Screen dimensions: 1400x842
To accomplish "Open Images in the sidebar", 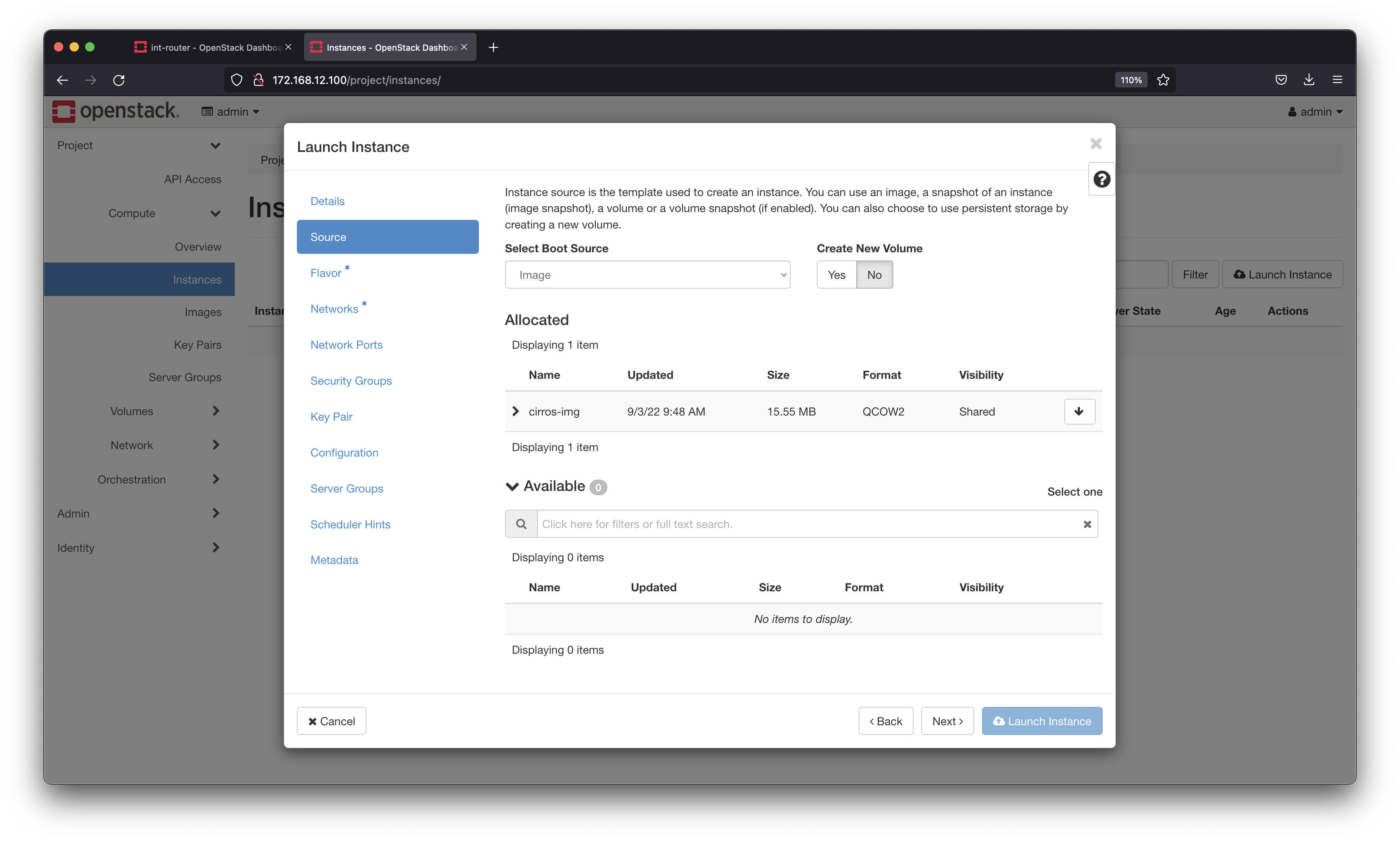I will (203, 312).
